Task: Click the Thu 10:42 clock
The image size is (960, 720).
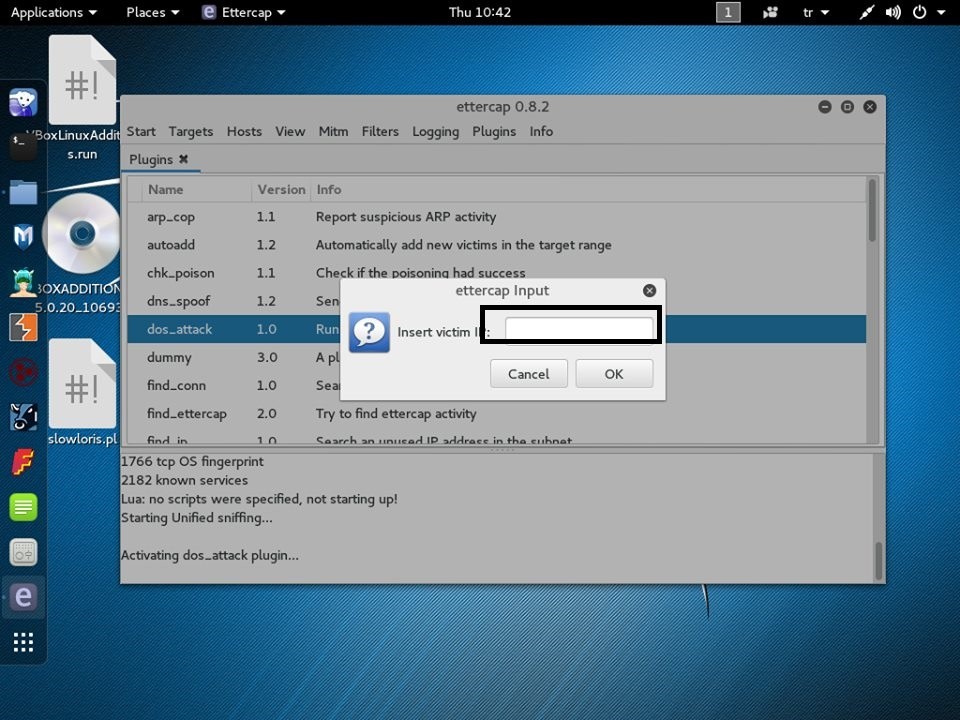Action: (x=479, y=12)
